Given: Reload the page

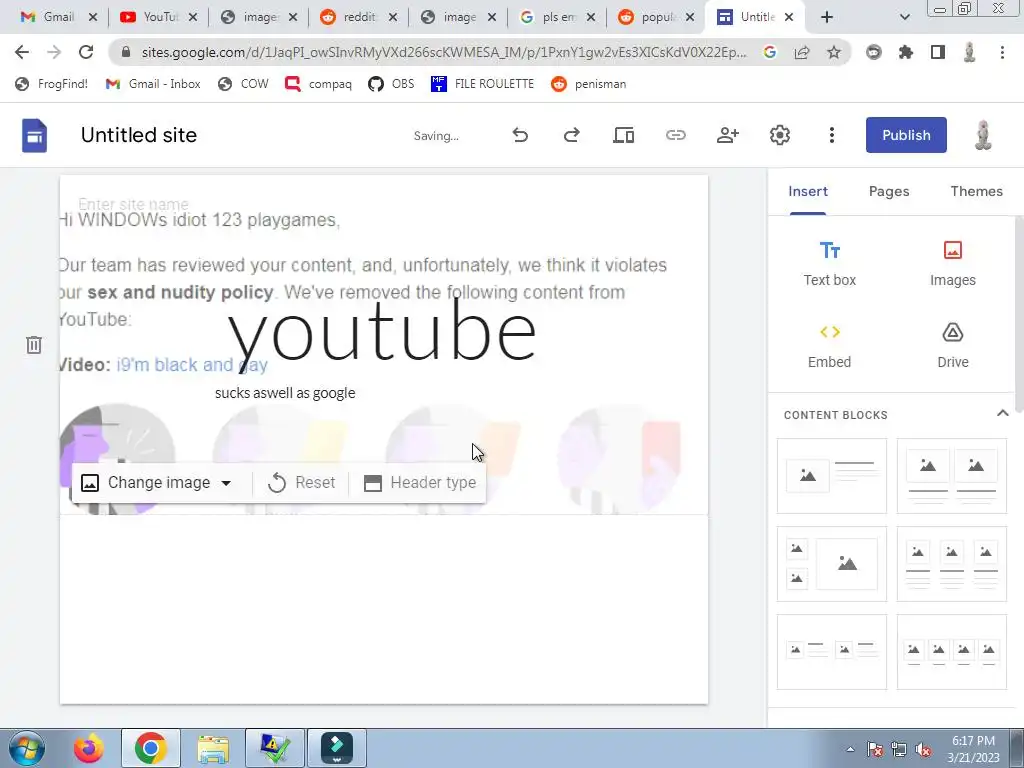Looking at the screenshot, I should (86, 52).
